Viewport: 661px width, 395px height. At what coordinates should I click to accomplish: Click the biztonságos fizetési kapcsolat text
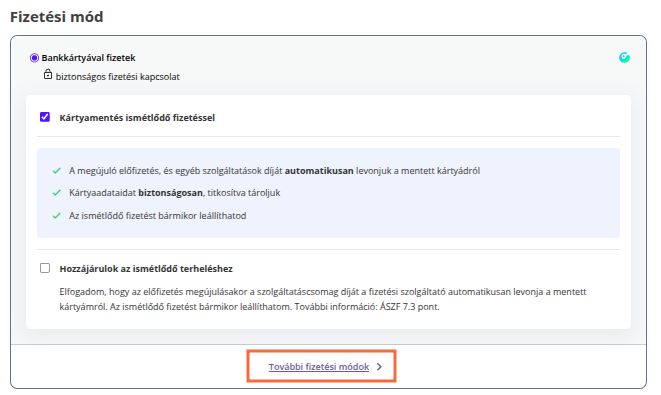pyautogui.click(x=118, y=77)
